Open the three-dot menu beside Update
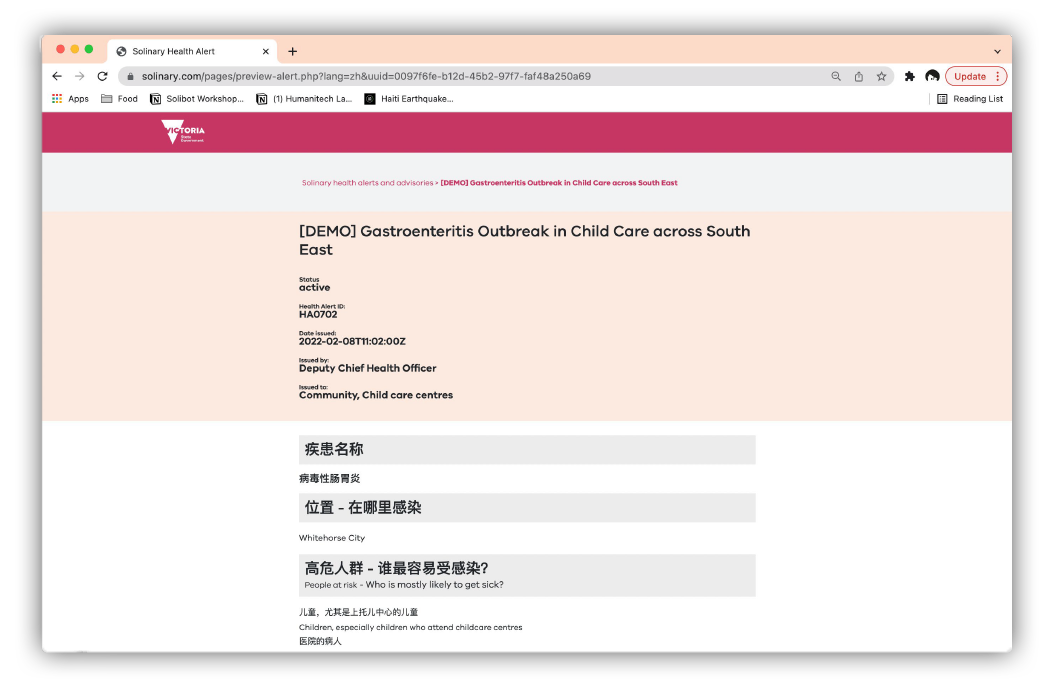Viewport: 1063px width, 694px height. point(998,75)
